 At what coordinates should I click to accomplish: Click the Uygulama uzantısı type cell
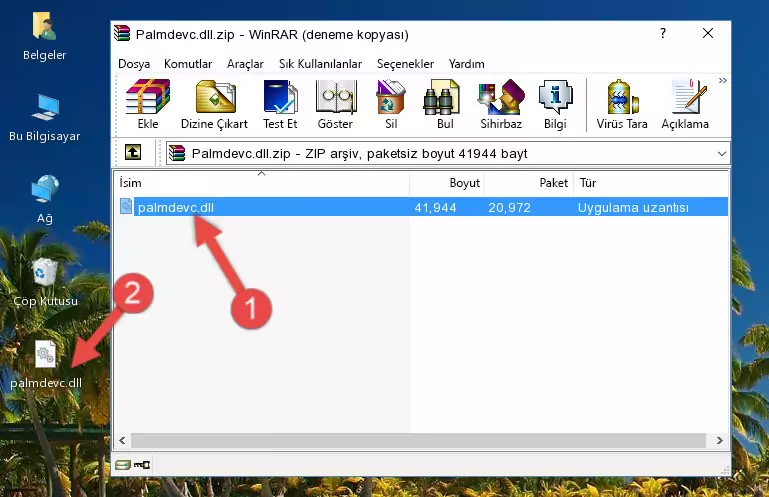(x=633, y=208)
